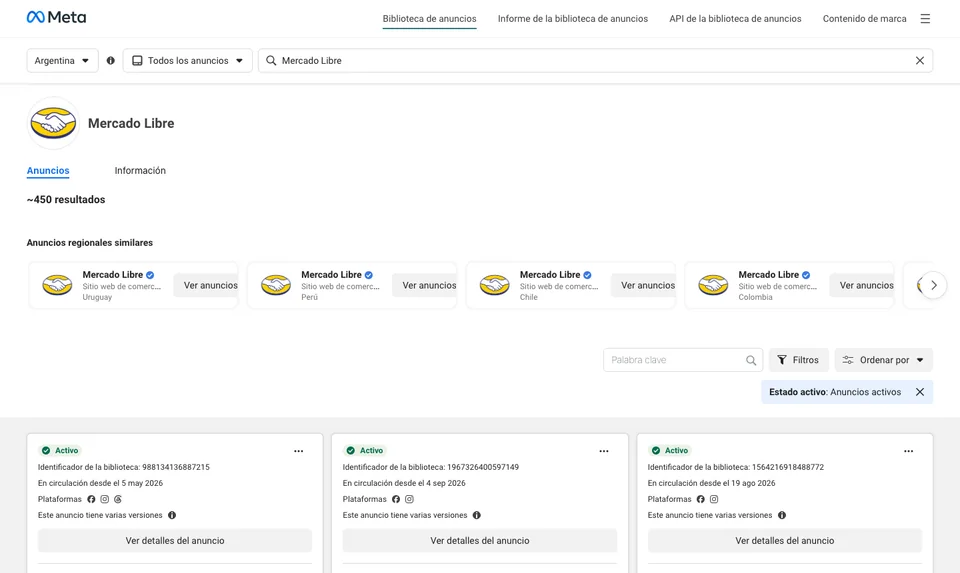Click the search magnifier icon in search bar
Screen dimensions: 960x573
pos(271,61)
